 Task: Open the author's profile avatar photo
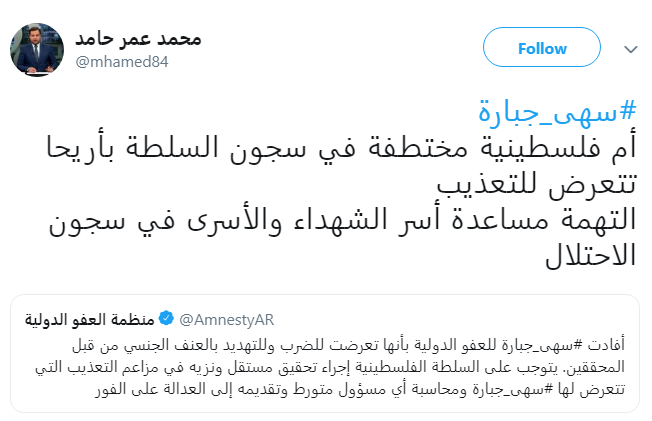(39, 48)
